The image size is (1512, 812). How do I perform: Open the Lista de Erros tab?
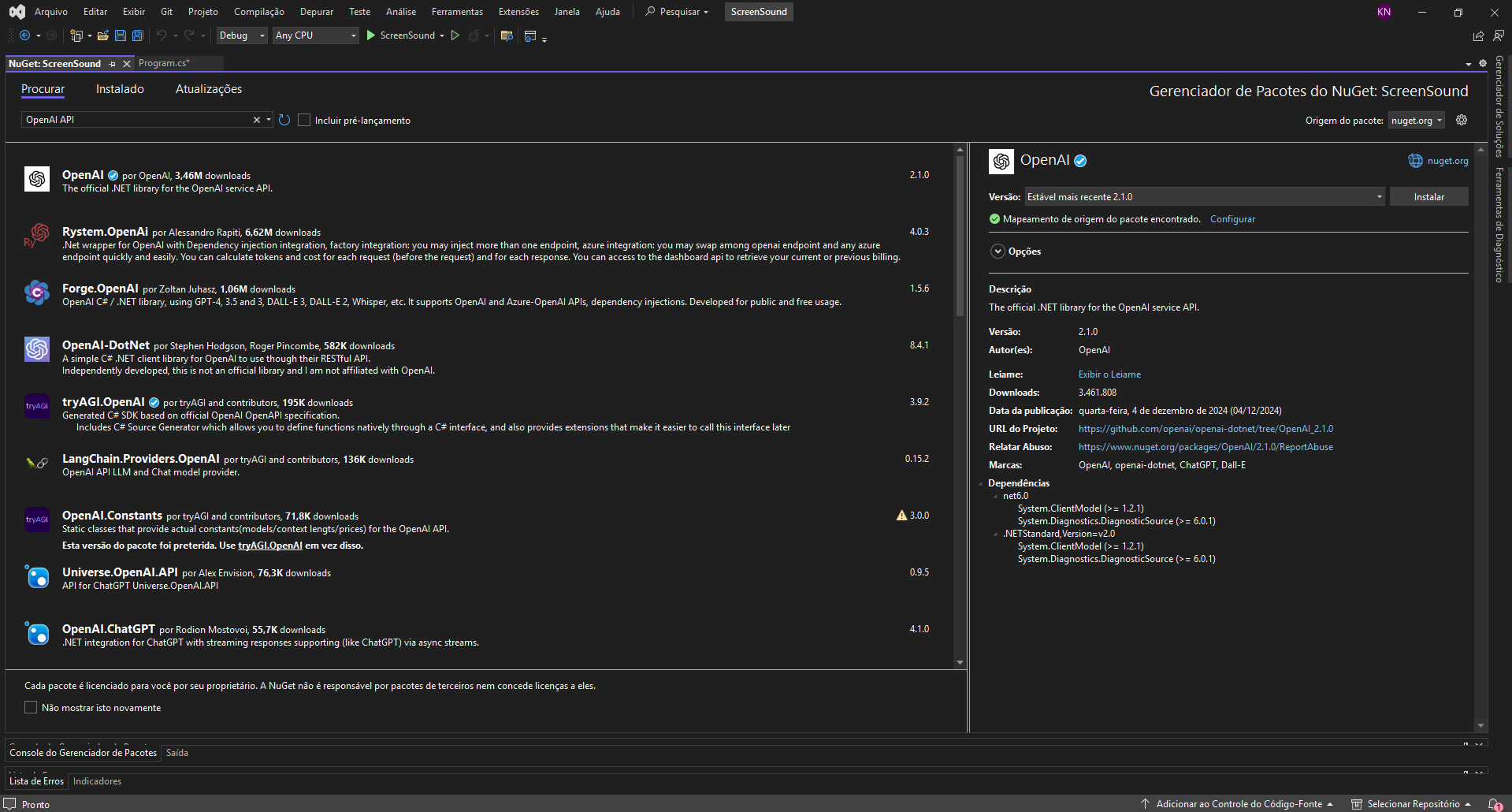click(36, 781)
